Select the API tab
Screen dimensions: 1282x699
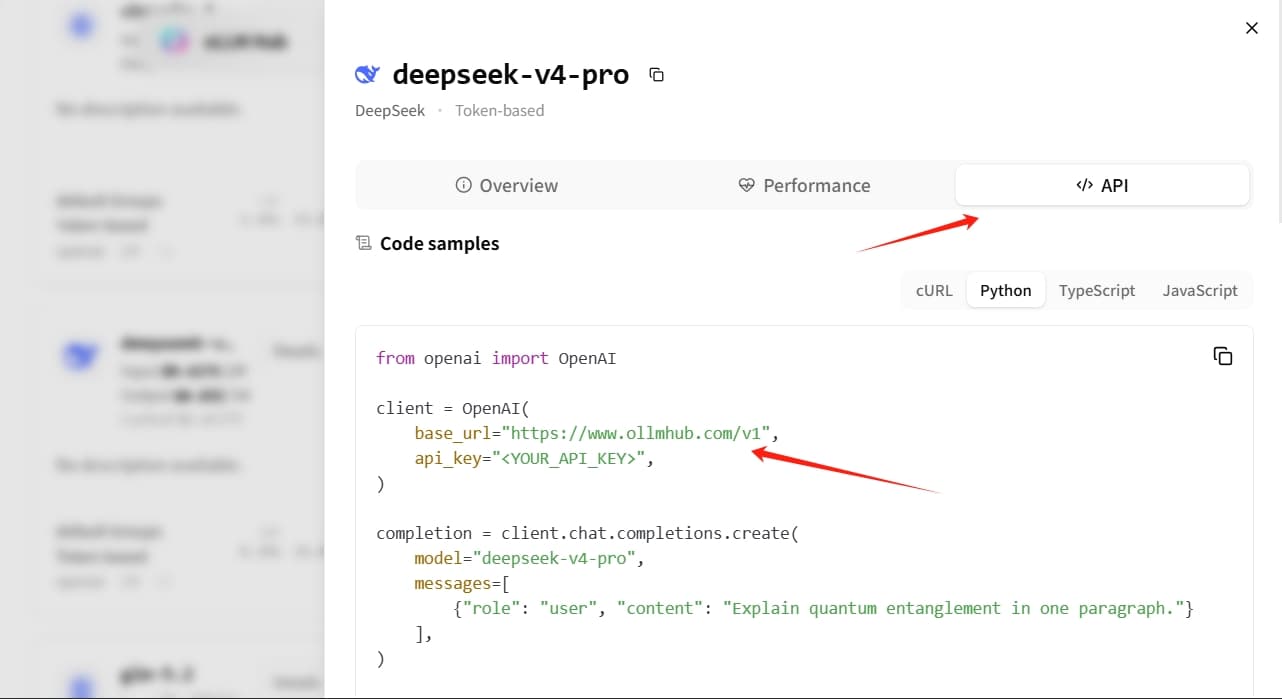point(1102,185)
